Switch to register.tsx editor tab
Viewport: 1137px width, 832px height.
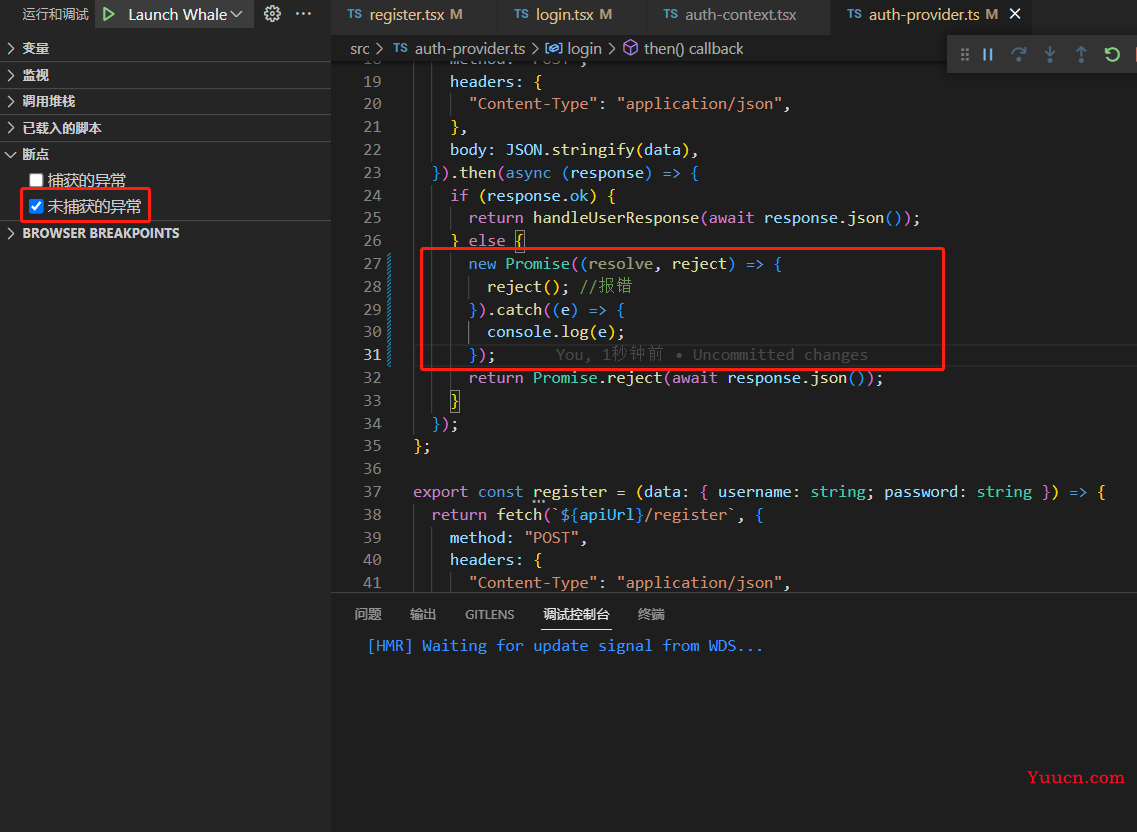[414, 15]
